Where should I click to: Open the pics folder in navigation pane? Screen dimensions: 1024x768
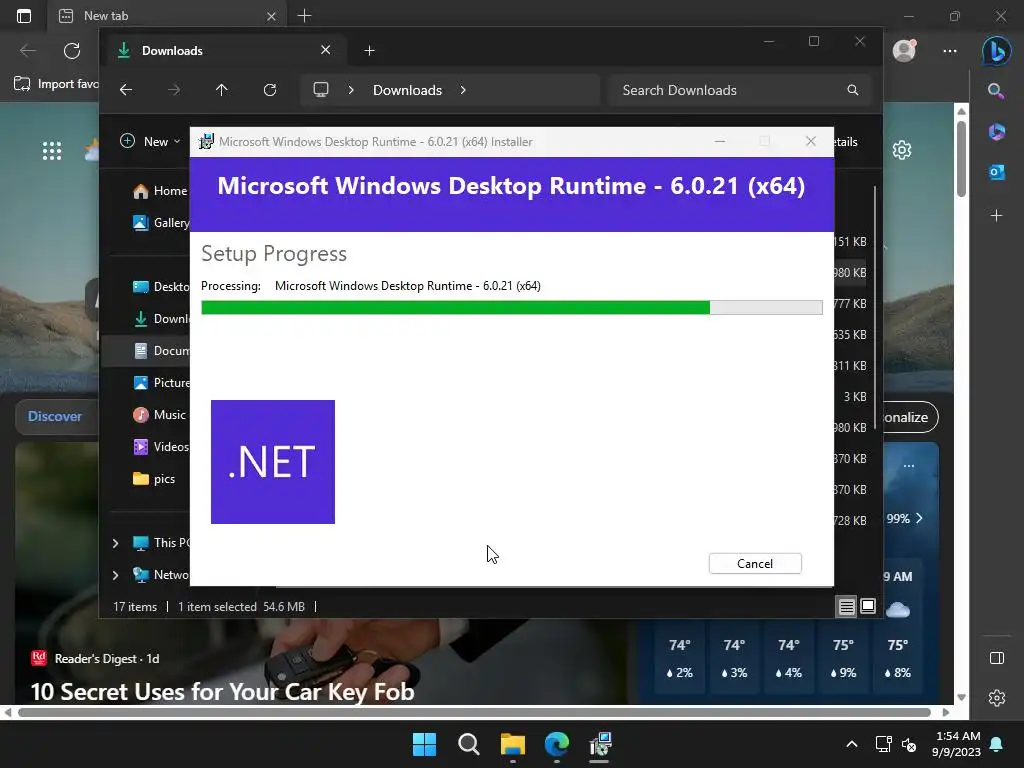coord(154,479)
